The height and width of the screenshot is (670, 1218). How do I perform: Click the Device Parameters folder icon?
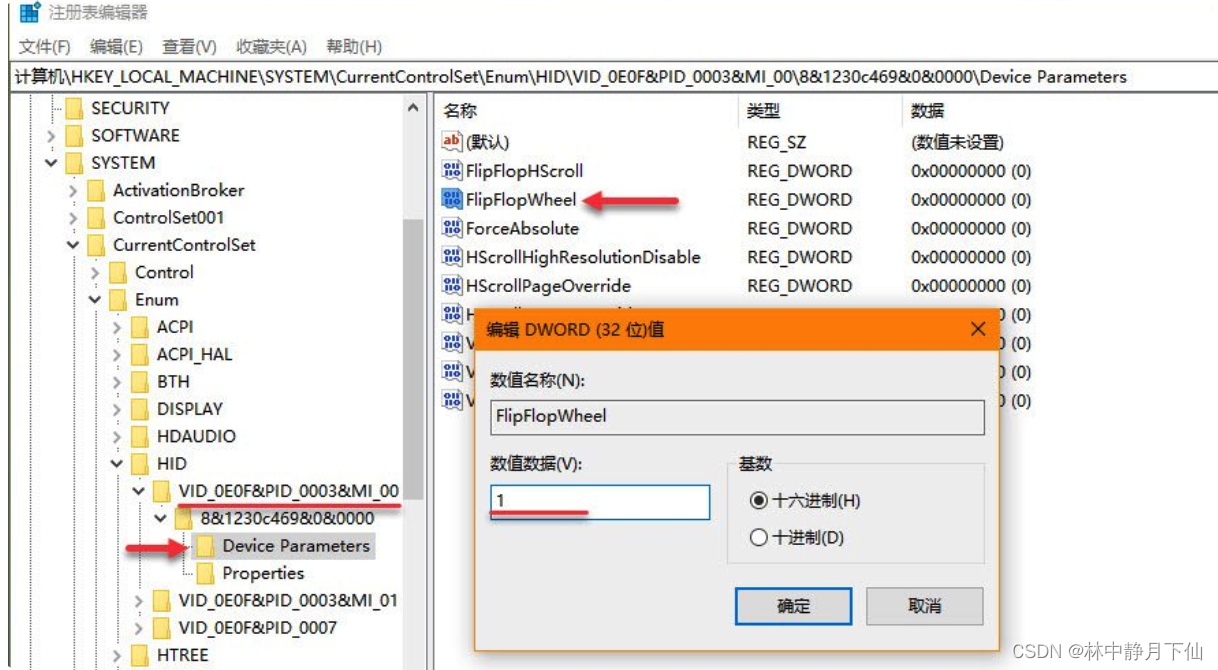tap(205, 546)
